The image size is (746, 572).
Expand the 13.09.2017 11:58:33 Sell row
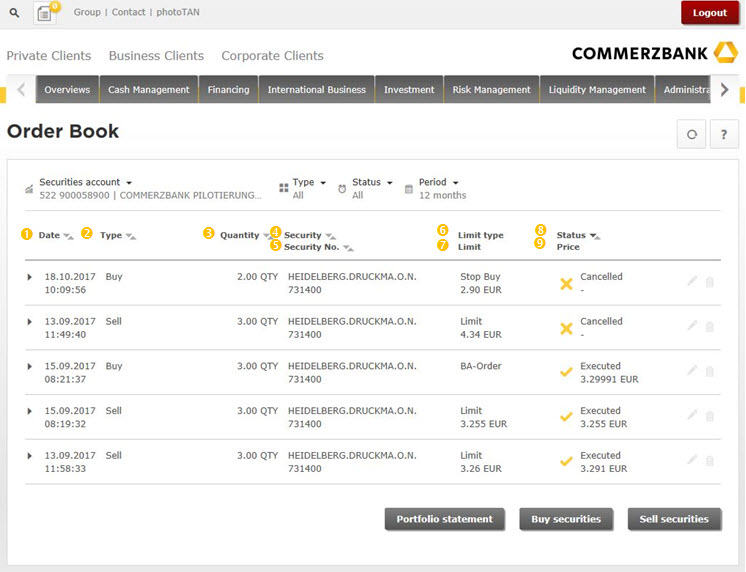(x=29, y=456)
